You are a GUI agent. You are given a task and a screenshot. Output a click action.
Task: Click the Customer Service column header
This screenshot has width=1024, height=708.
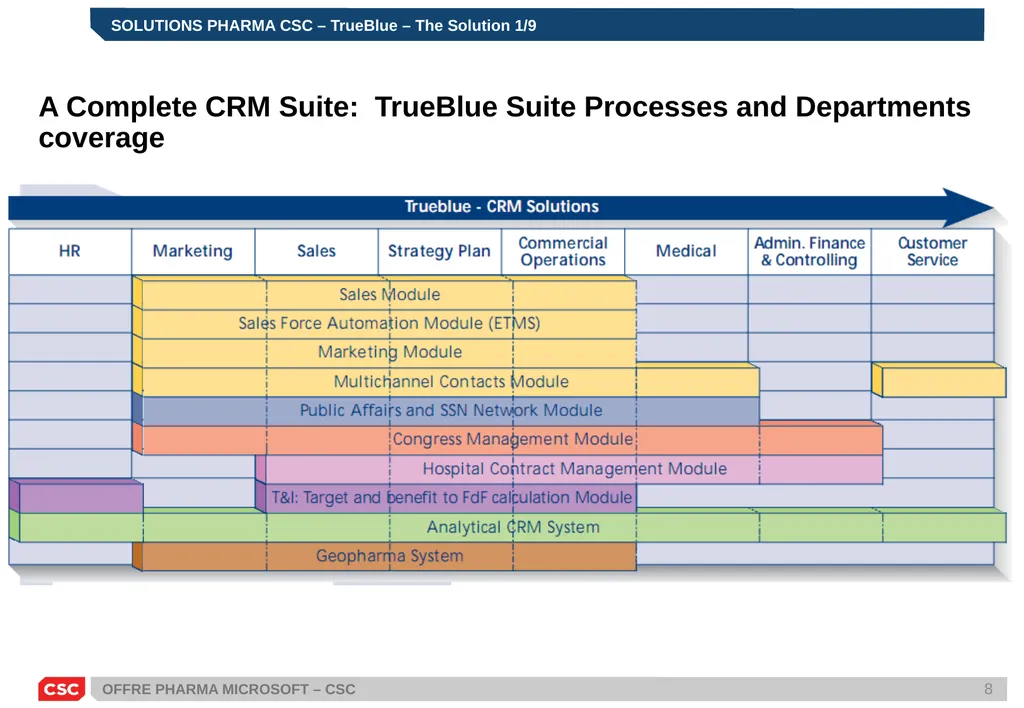tap(933, 251)
